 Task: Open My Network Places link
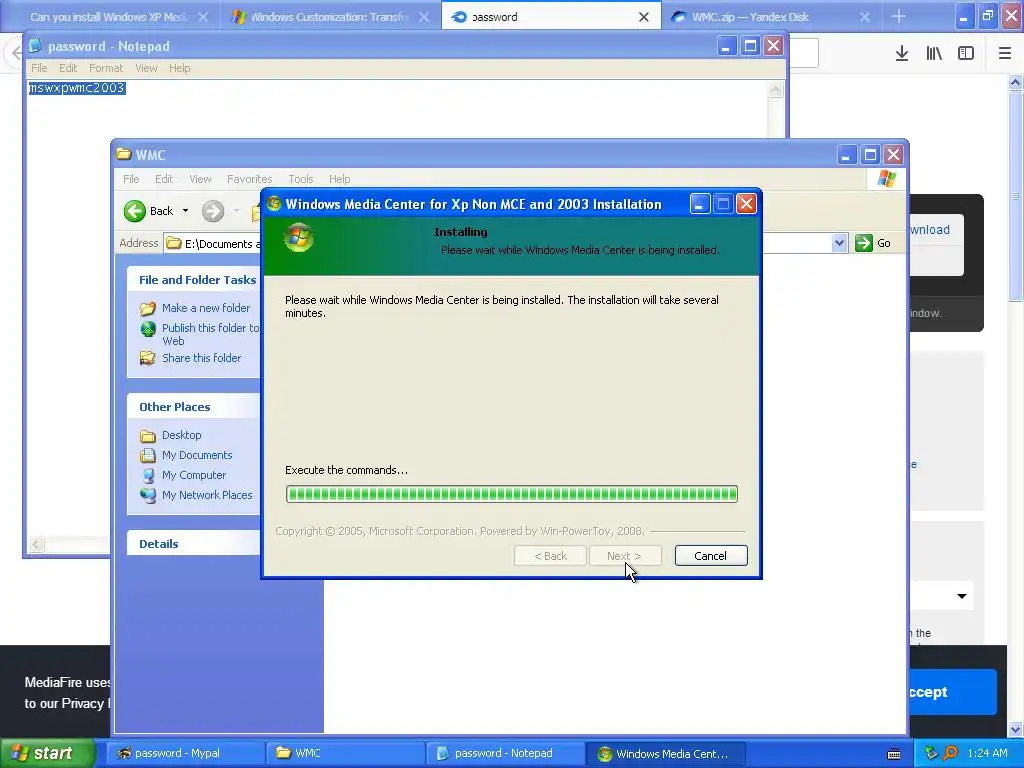(x=207, y=495)
